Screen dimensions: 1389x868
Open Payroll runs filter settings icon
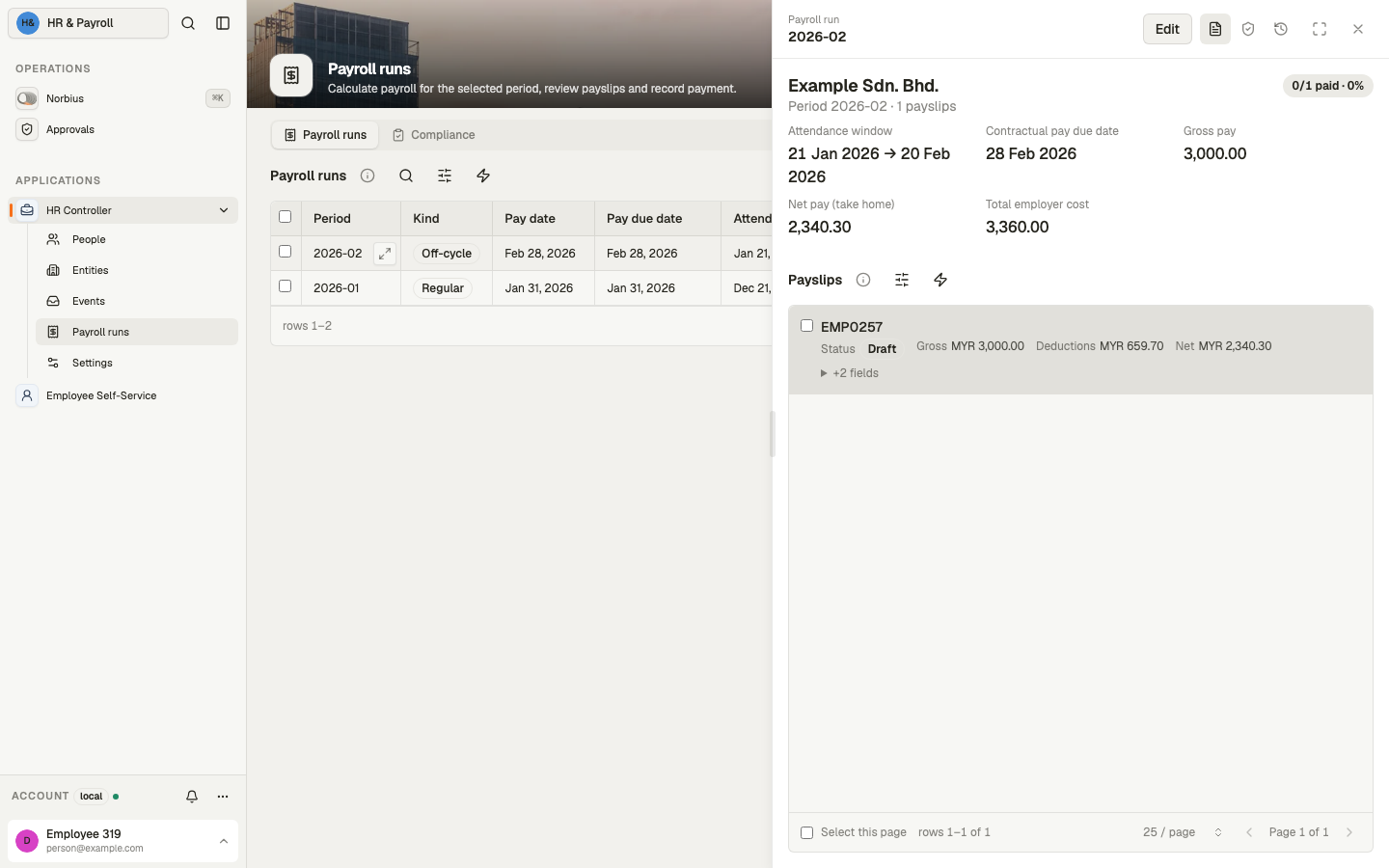click(445, 176)
